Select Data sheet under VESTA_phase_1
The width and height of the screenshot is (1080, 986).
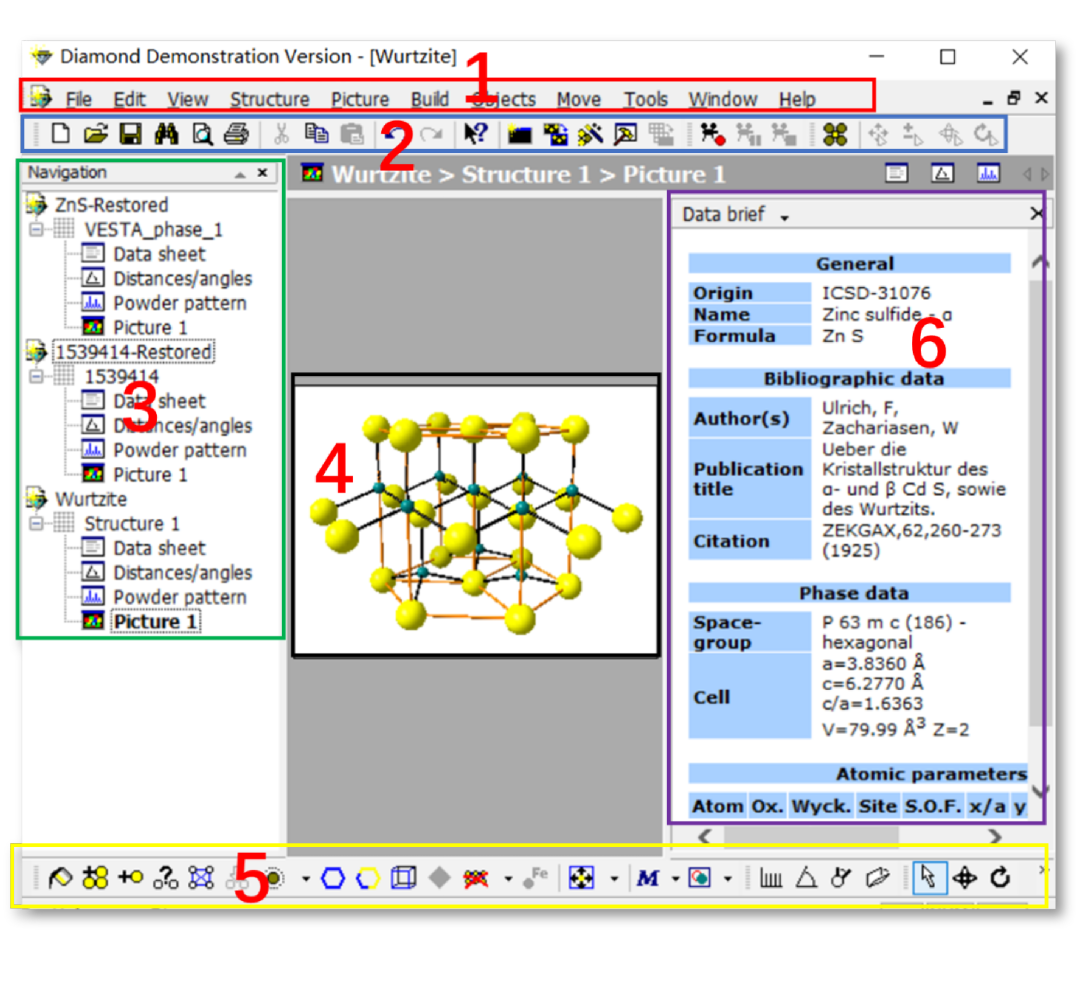159,254
